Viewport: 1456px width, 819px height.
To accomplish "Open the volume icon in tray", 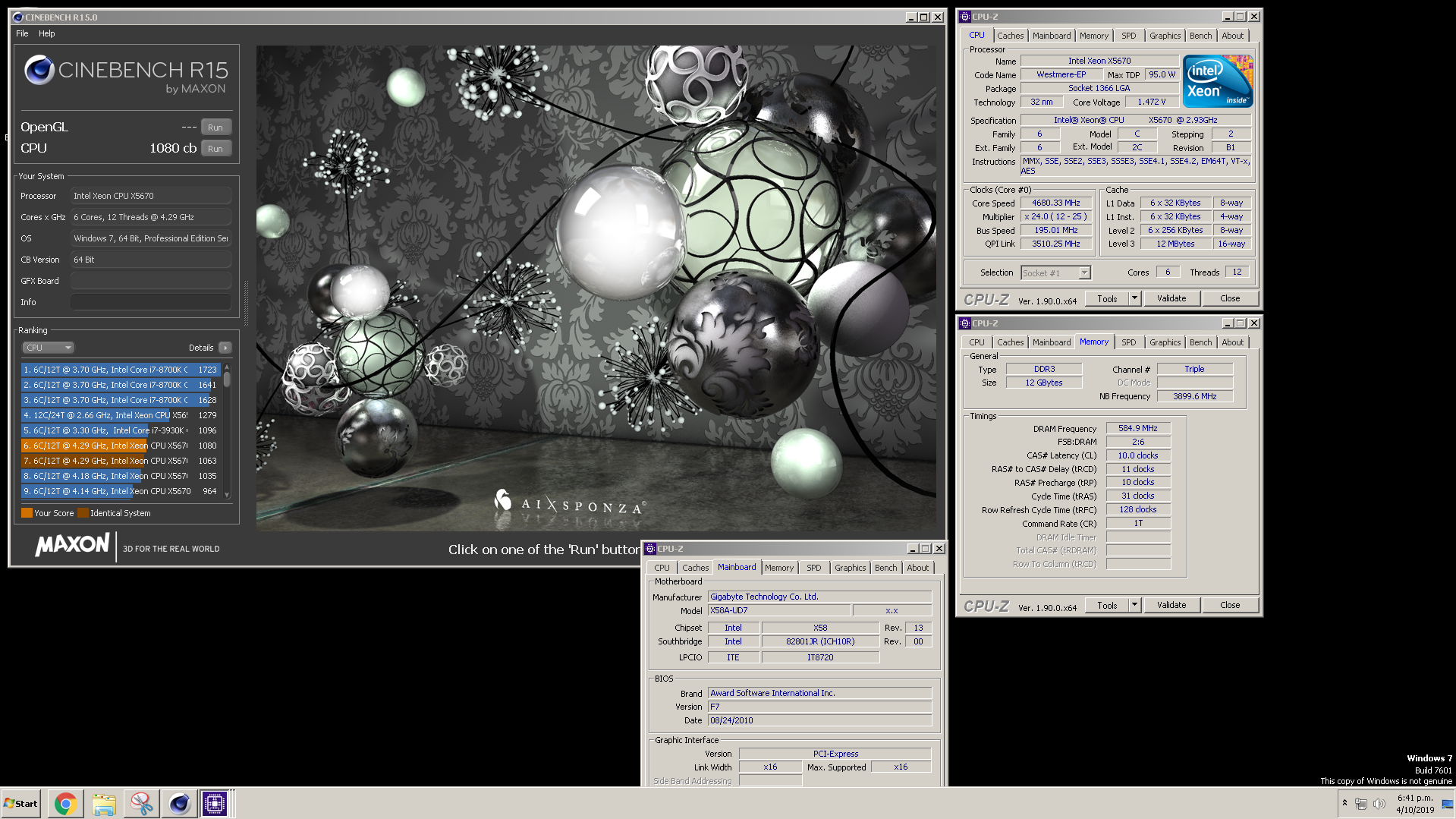I will pos(1379,803).
